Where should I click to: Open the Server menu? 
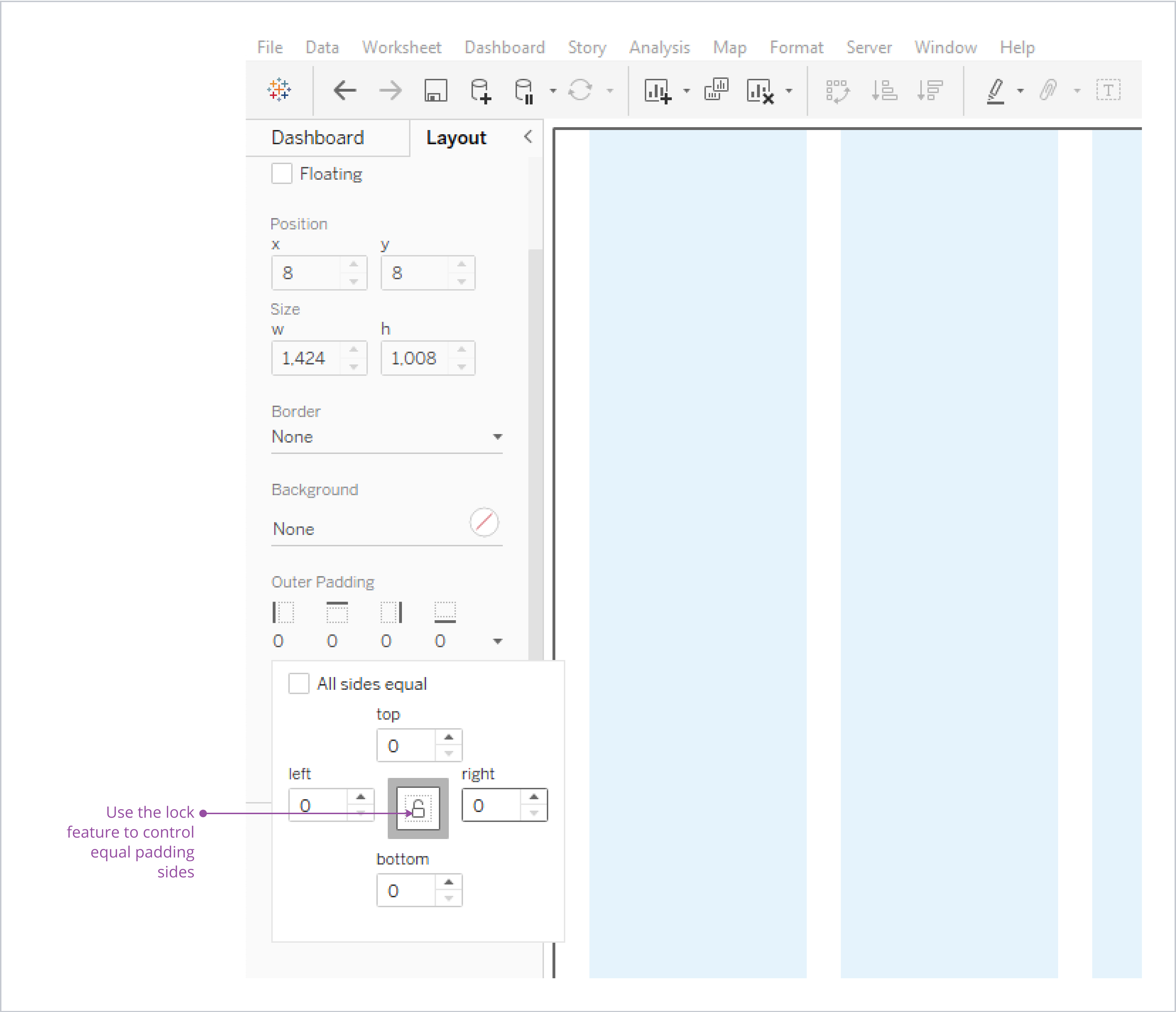869,47
